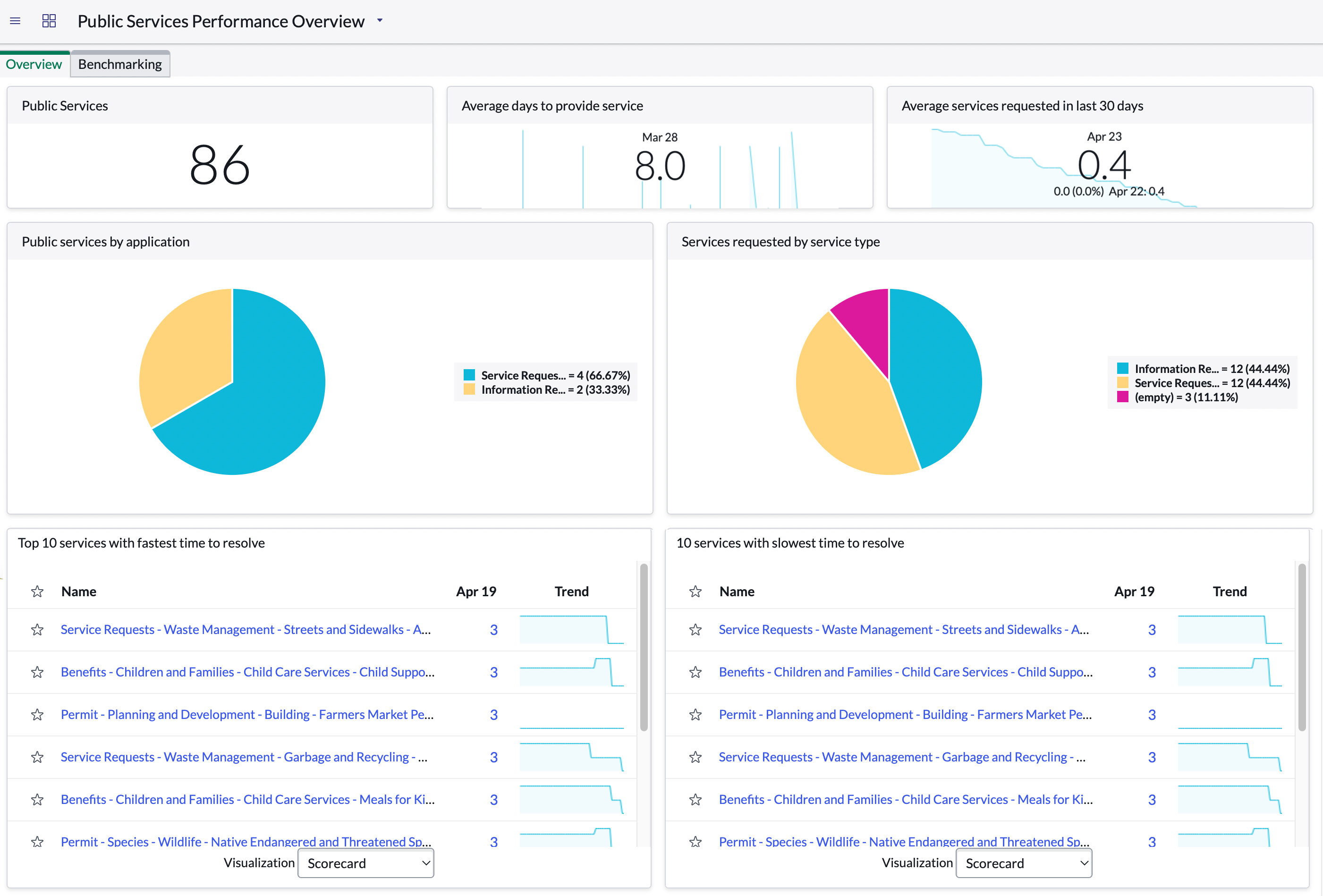Image resolution: width=1323 pixels, height=896 pixels.
Task: Click the yellow legend swatch for Information Re... = 2
Action: pyautogui.click(x=469, y=389)
